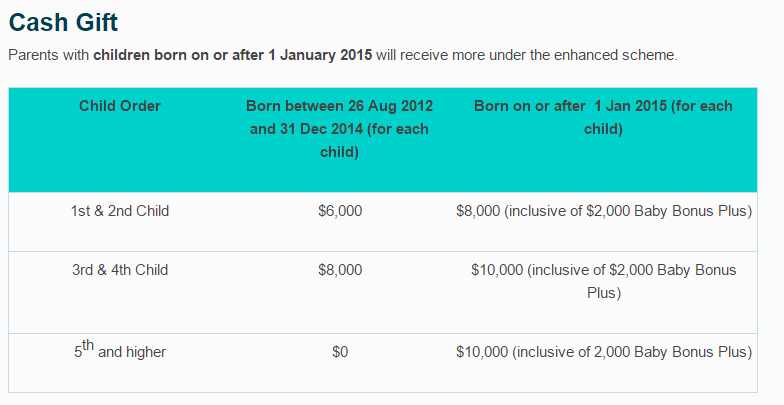
Task: Click the Born between 26 Aug 2012 header
Action: pyautogui.click(x=340, y=129)
